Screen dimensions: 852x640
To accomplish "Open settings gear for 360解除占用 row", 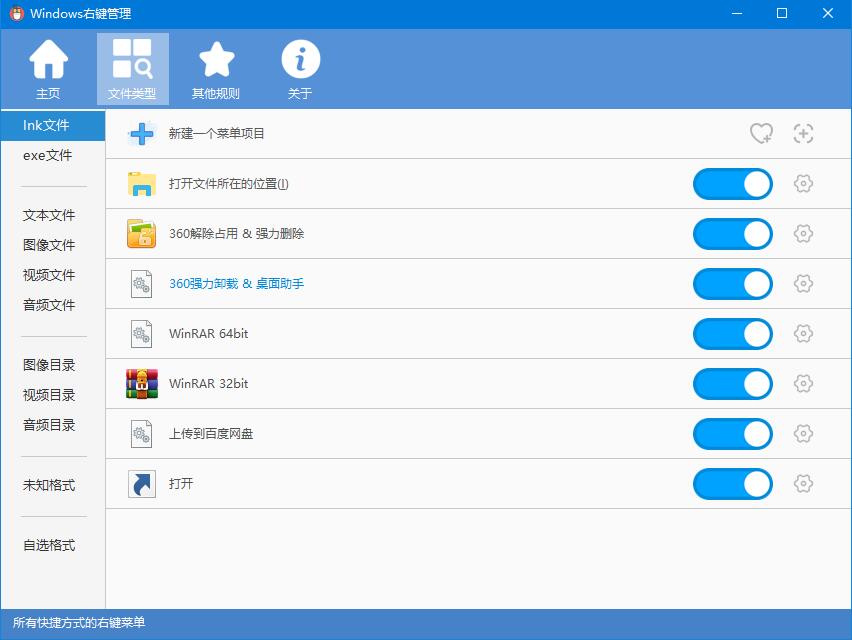I will (x=803, y=234).
